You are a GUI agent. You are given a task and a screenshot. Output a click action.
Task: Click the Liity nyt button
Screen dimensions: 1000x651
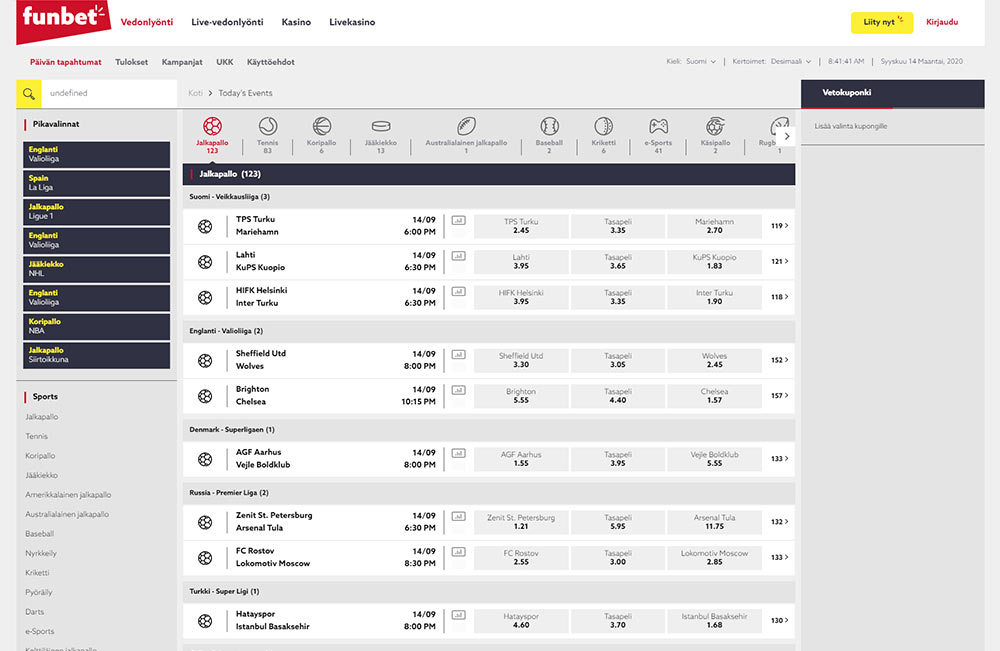click(x=881, y=22)
